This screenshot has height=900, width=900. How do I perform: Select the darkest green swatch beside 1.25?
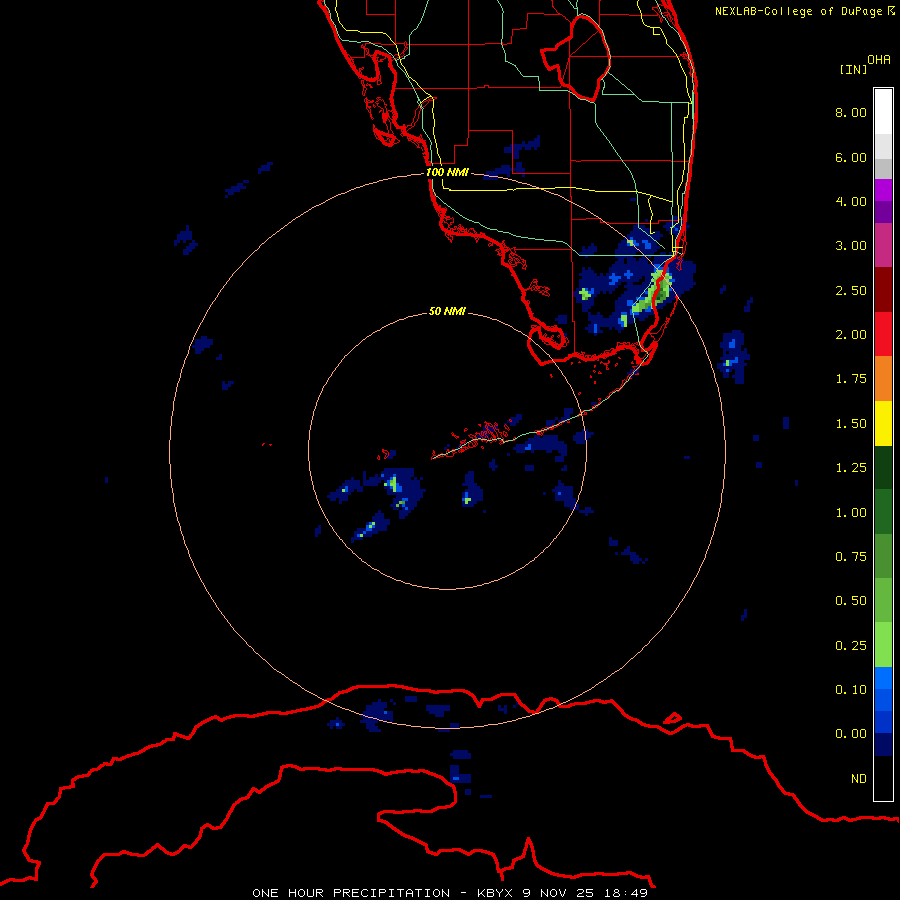pyautogui.click(x=883, y=468)
